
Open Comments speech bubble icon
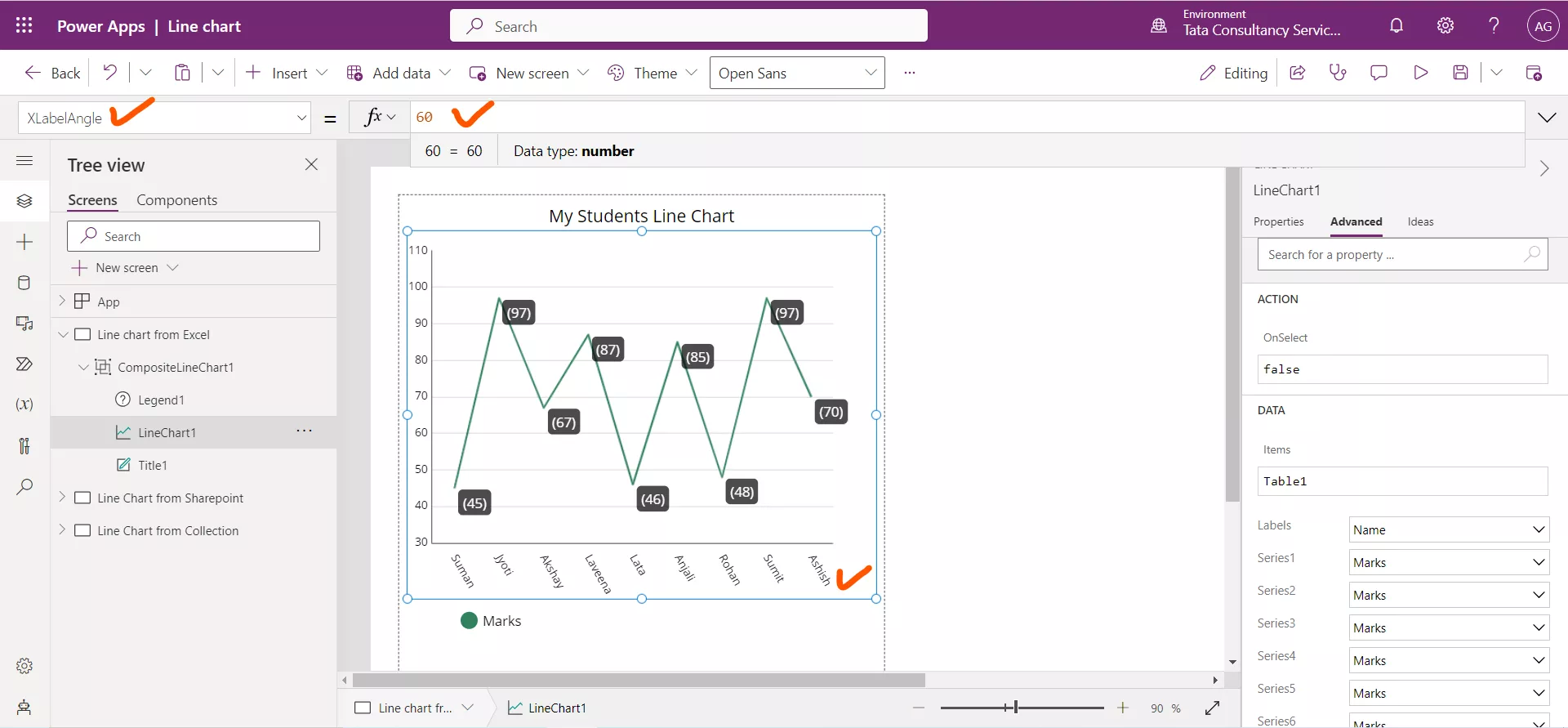click(1379, 73)
